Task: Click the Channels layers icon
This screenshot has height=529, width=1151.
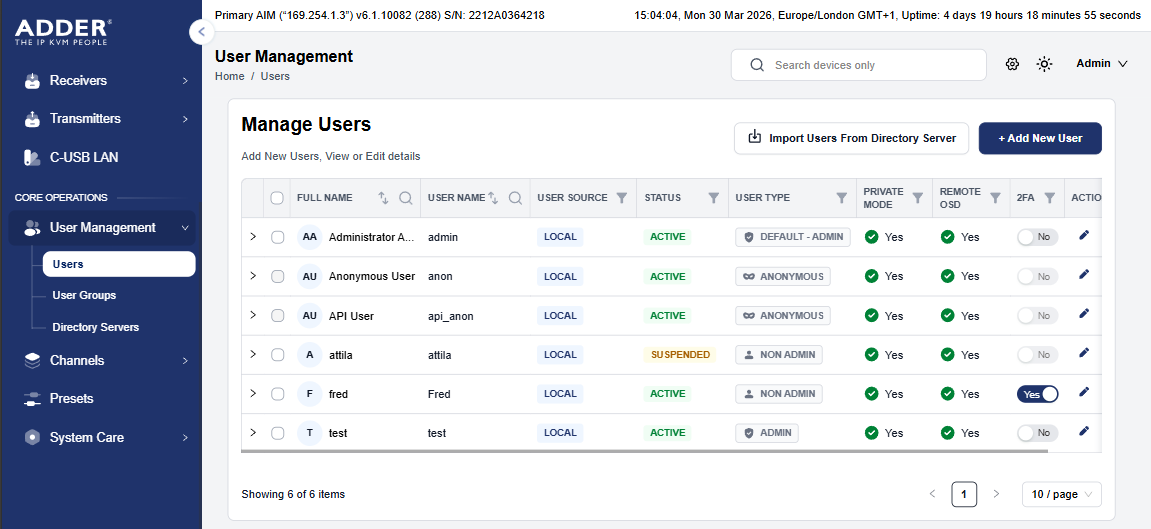Action: click(32, 360)
